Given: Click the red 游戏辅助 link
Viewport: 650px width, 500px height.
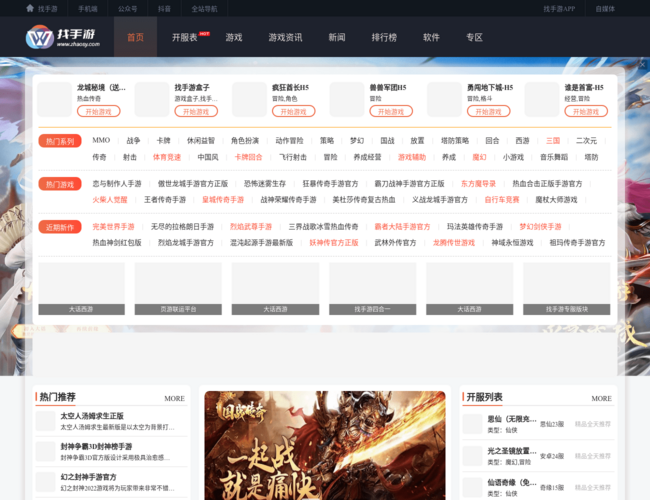Looking at the screenshot, I should [412, 157].
